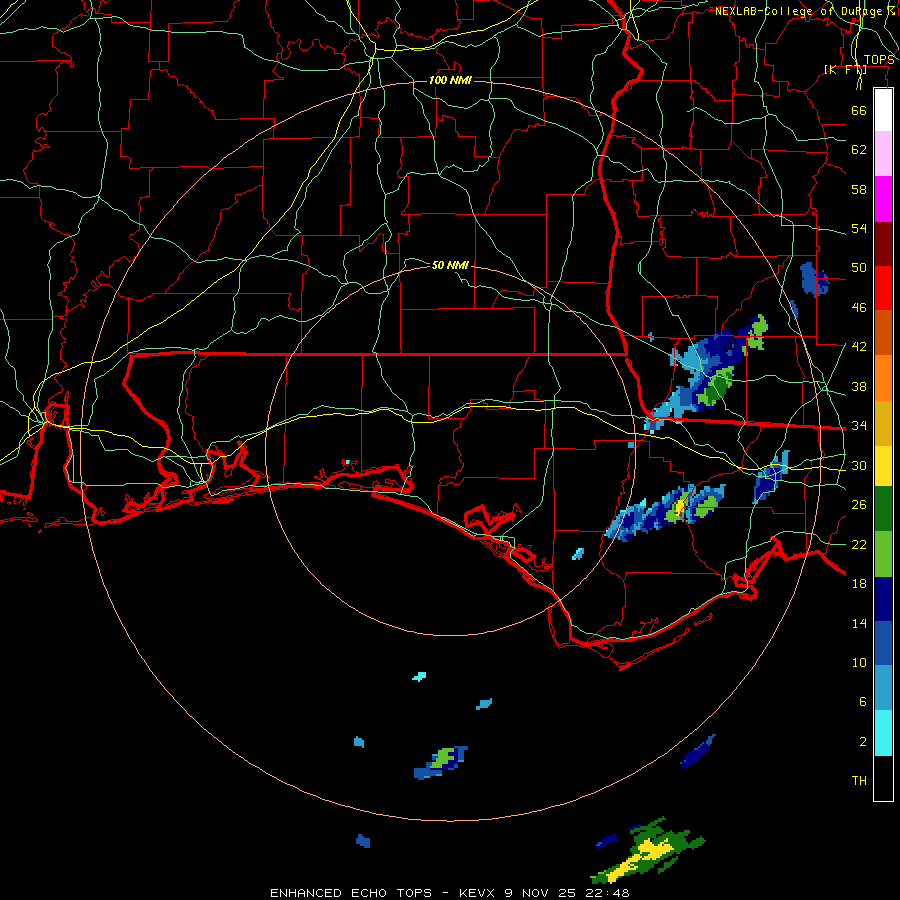Click the navy blue legend swatch
Screen dimensions: 900x900
tap(883, 599)
